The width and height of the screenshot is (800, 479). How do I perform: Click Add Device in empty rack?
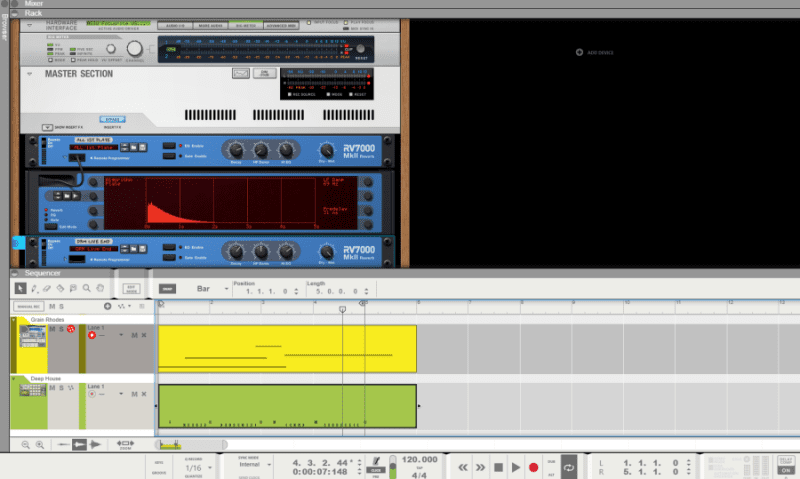pos(595,52)
